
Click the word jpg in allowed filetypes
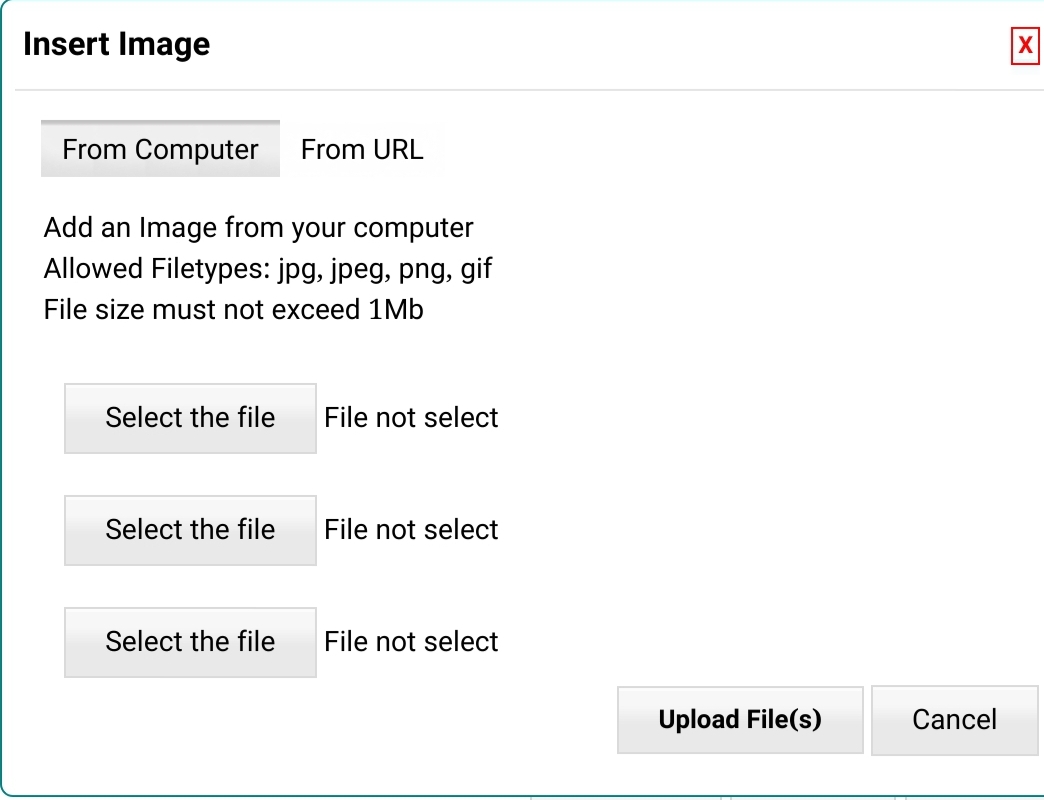coord(299,270)
